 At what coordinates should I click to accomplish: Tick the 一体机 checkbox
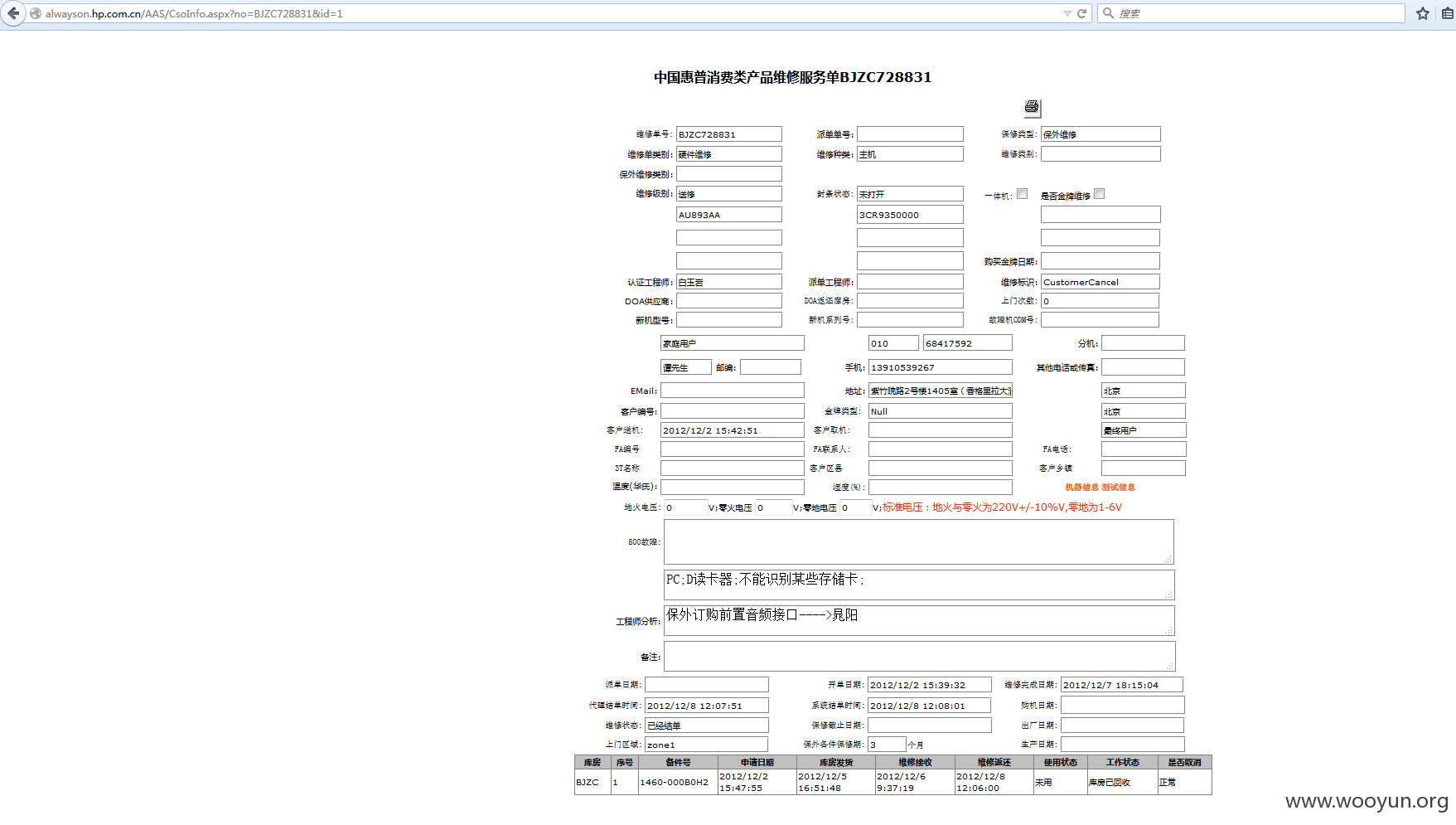(x=1022, y=194)
